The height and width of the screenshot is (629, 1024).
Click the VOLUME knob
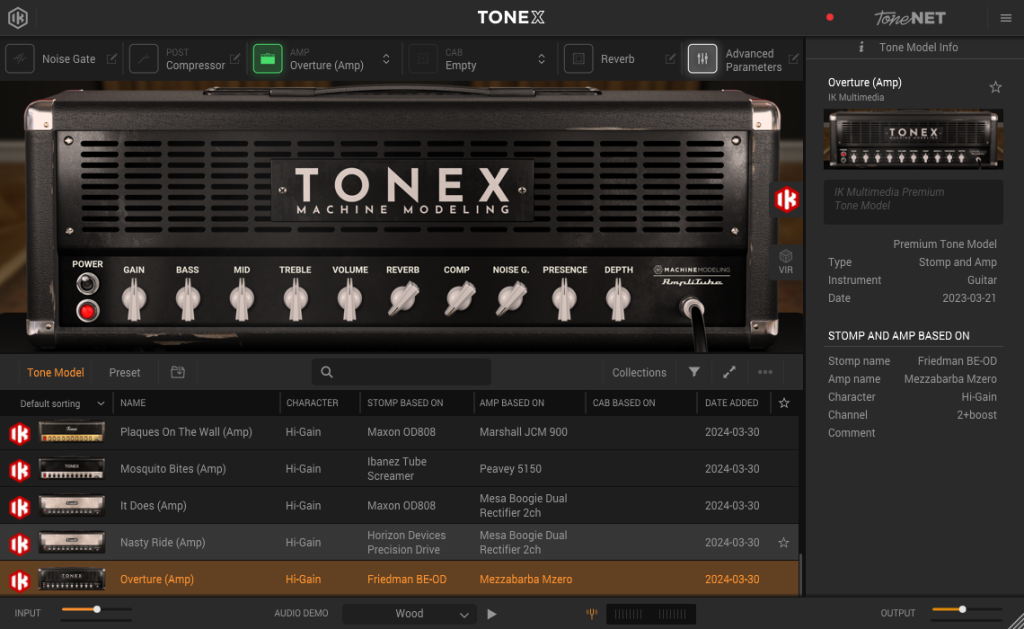click(x=349, y=300)
